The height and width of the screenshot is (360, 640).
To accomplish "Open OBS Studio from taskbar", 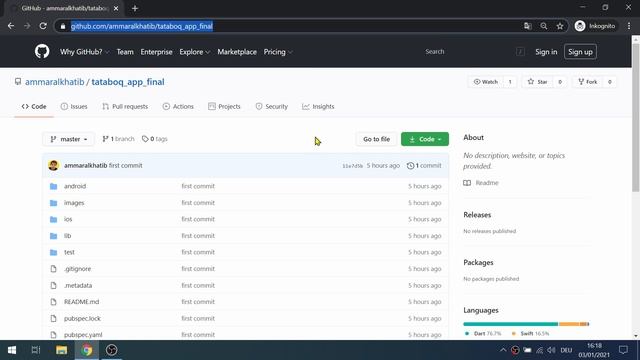I will coord(111,350).
